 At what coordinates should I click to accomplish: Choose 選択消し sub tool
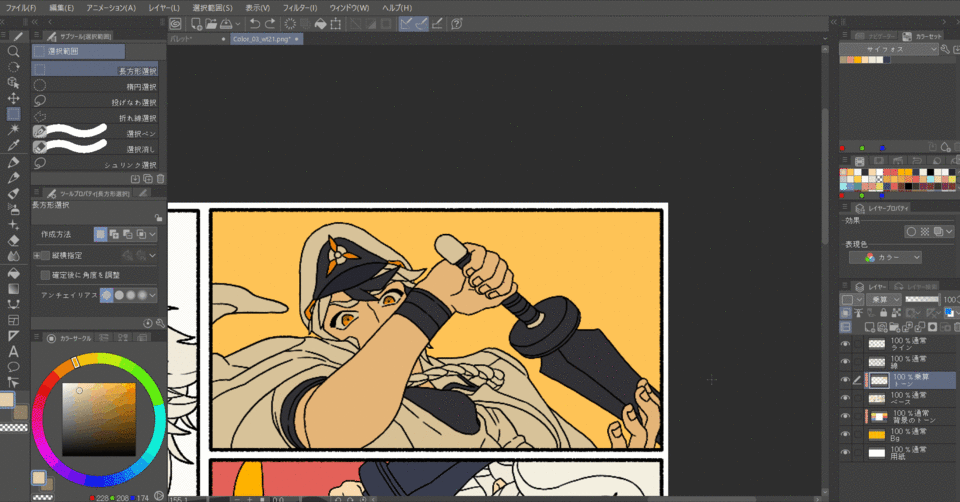(95, 149)
